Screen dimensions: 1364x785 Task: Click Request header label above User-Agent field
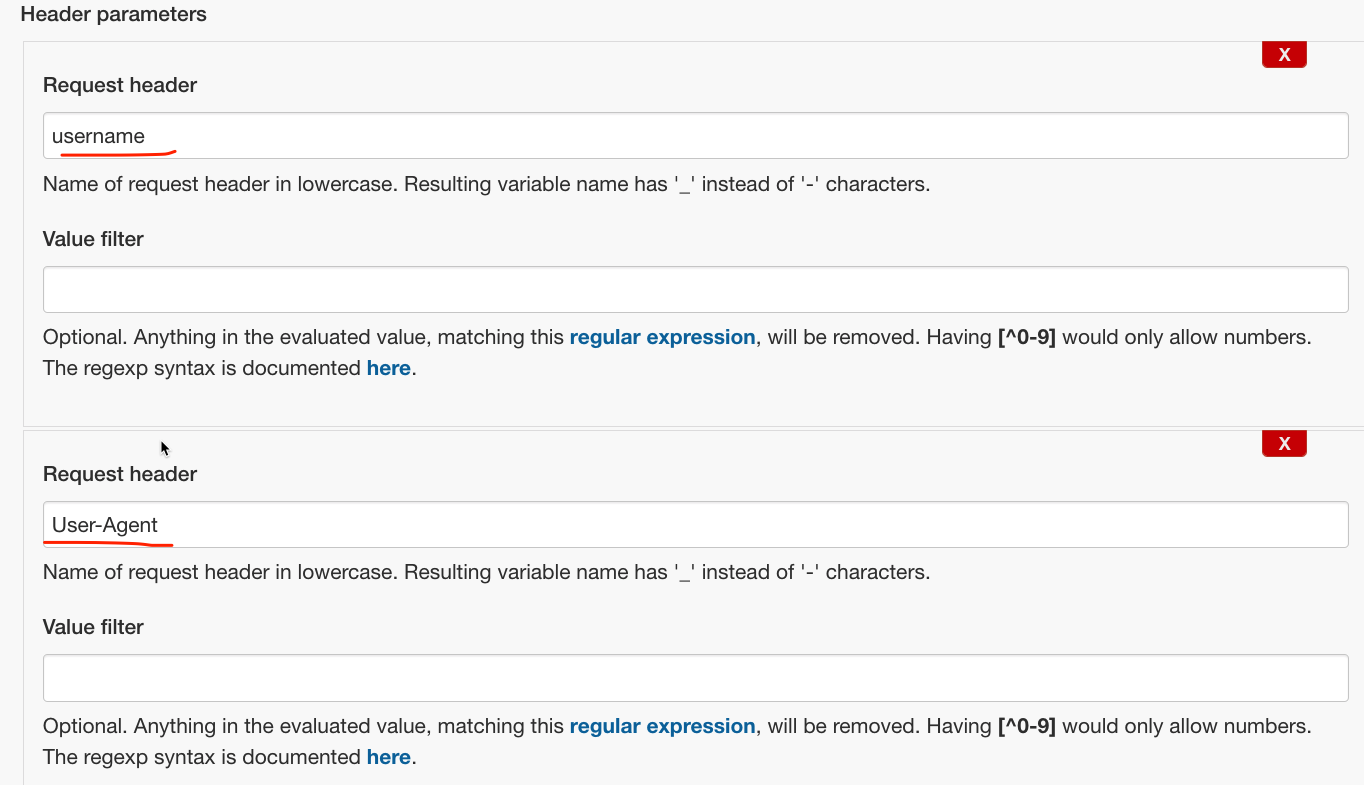[120, 474]
